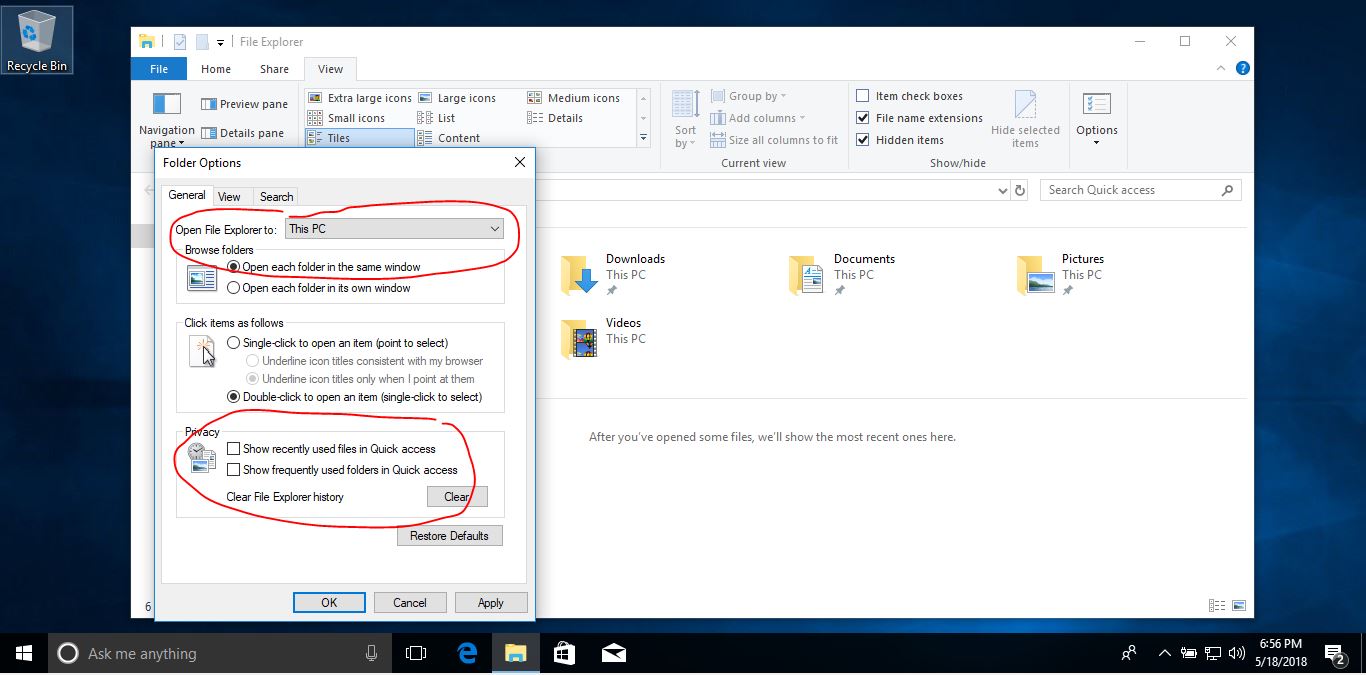
Task: Expand the layout gallery more arrow
Action: [x=643, y=138]
